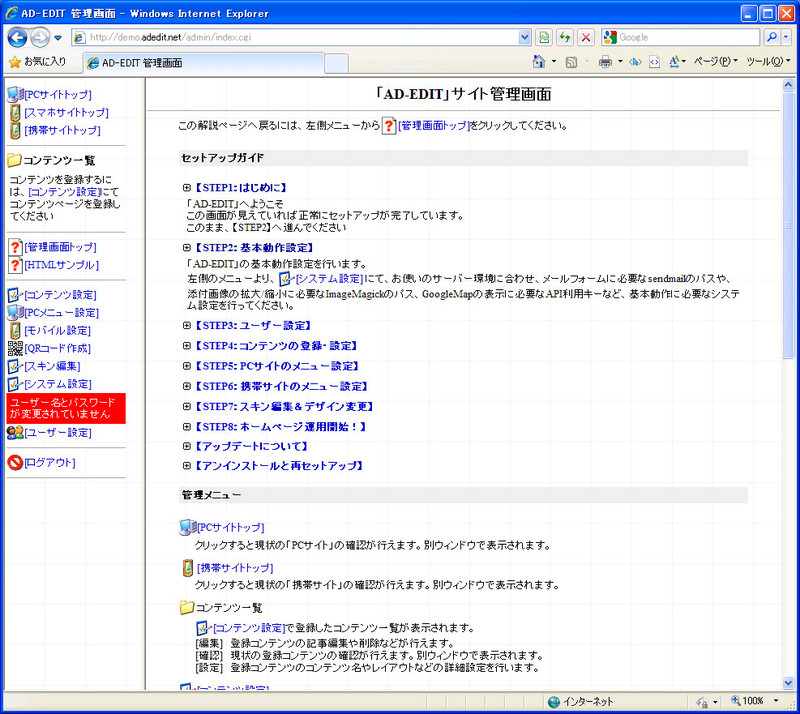Viewport: 800px width, 714px height.
Task: Open [PCサイトトップ] link under 管理メニュー
Action: point(231,527)
